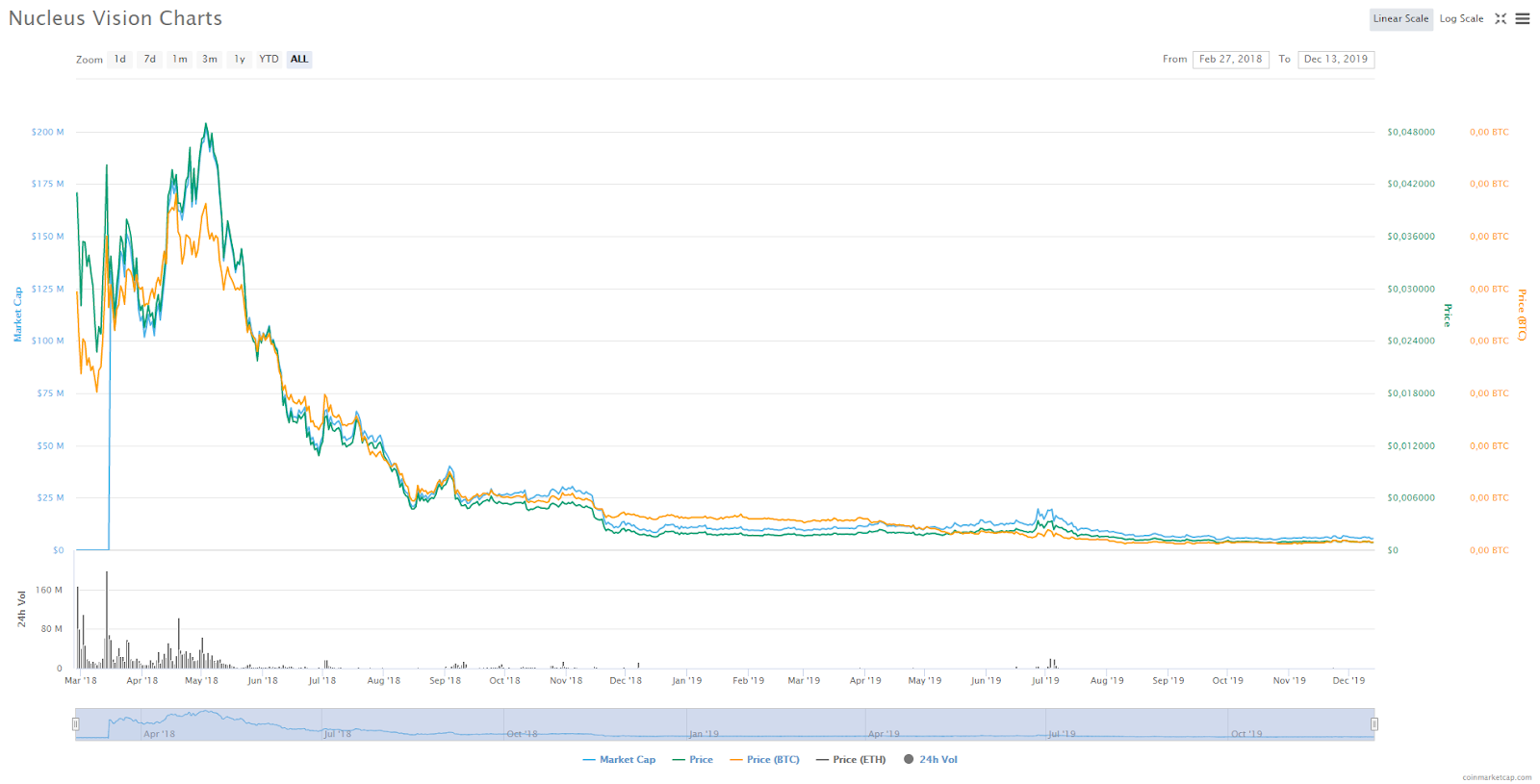Toggle fullscreen with the expand arrows icon
This screenshot has width=1540, height=784.
pos(1501,18)
